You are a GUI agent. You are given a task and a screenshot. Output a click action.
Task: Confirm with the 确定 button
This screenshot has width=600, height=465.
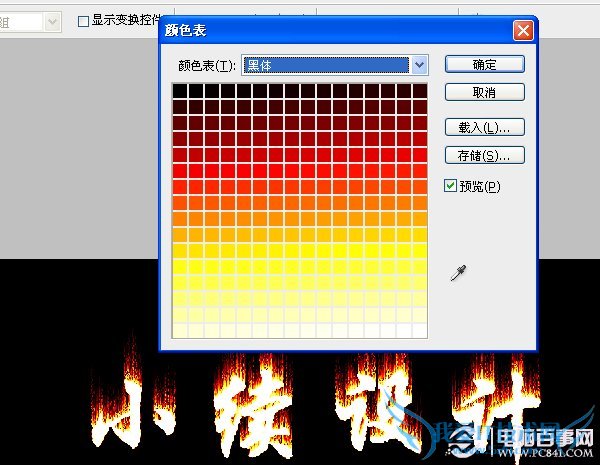click(484, 64)
